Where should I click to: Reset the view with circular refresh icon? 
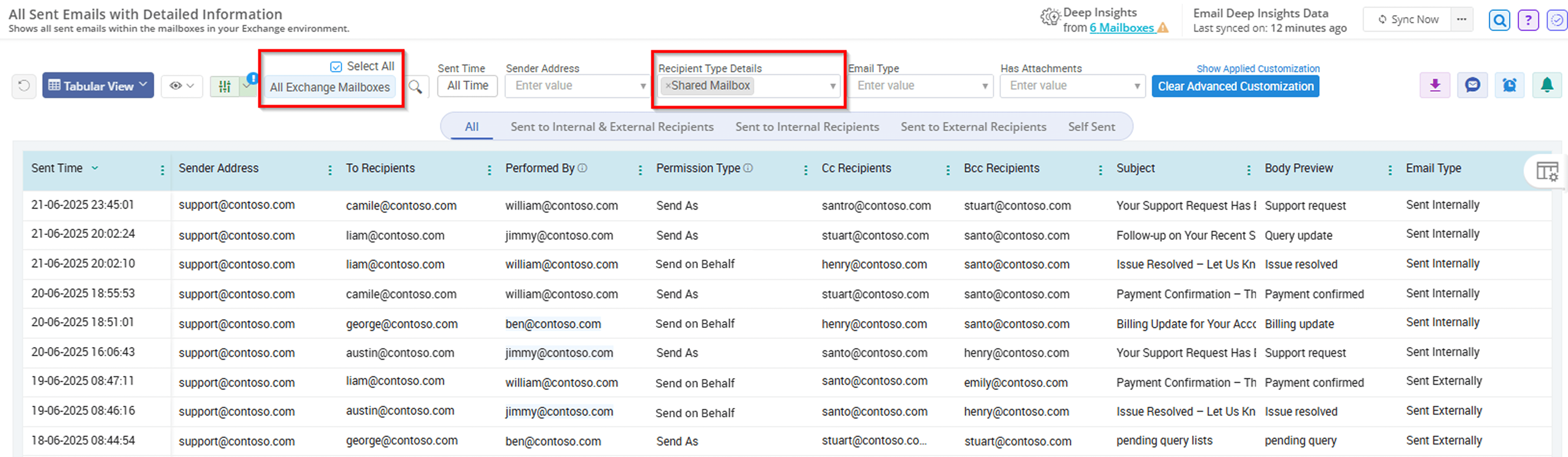coord(24,86)
